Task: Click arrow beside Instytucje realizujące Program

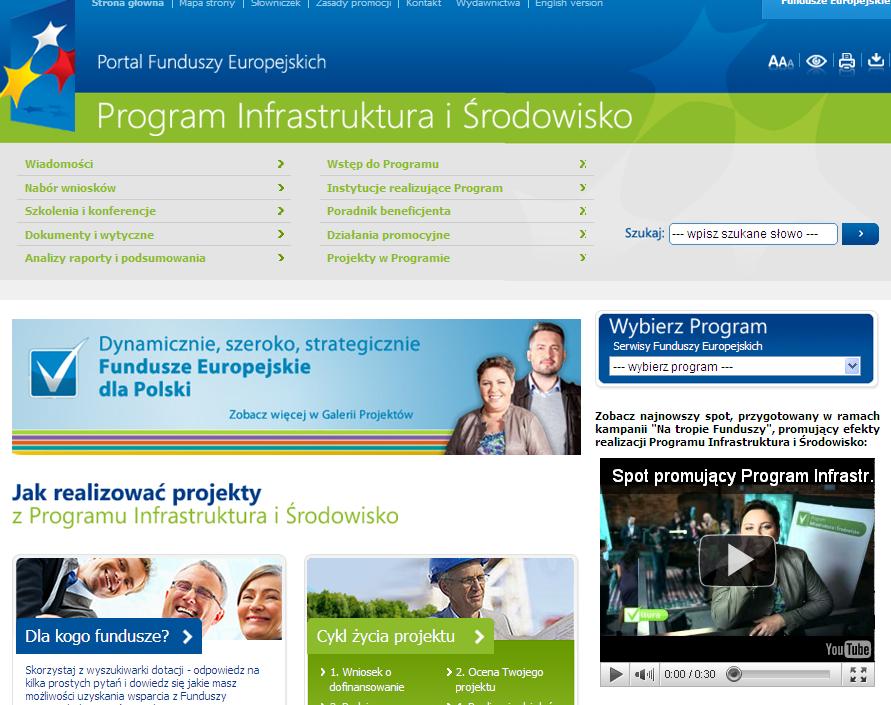Action: (582, 187)
